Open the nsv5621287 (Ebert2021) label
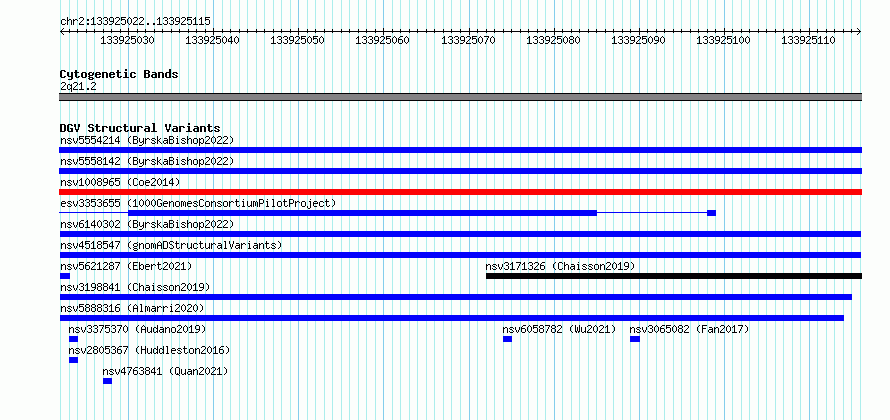This screenshot has width=890, height=420. [126, 266]
